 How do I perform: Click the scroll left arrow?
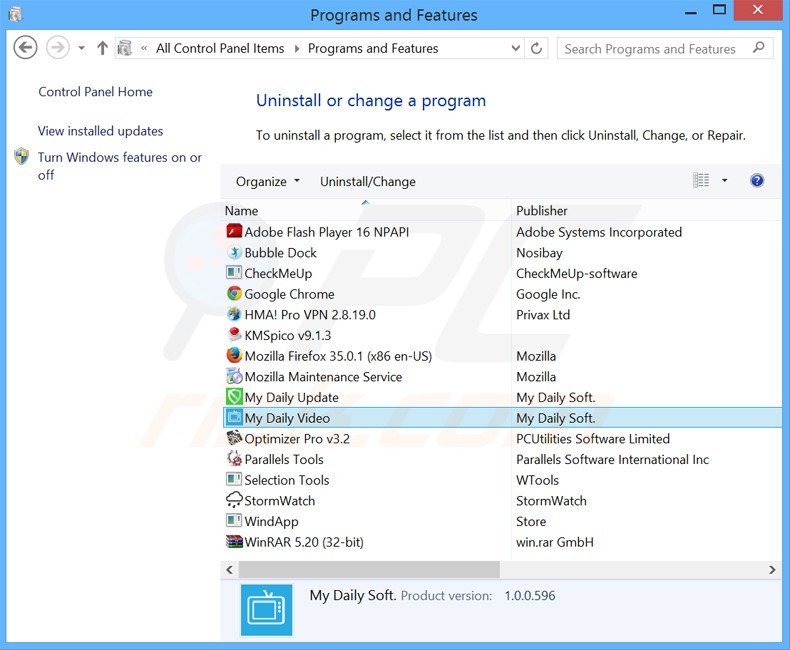click(x=230, y=569)
